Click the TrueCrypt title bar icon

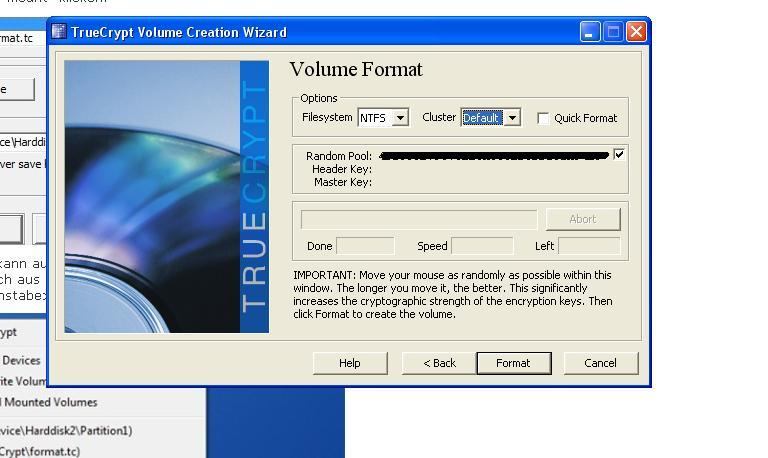tap(59, 31)
